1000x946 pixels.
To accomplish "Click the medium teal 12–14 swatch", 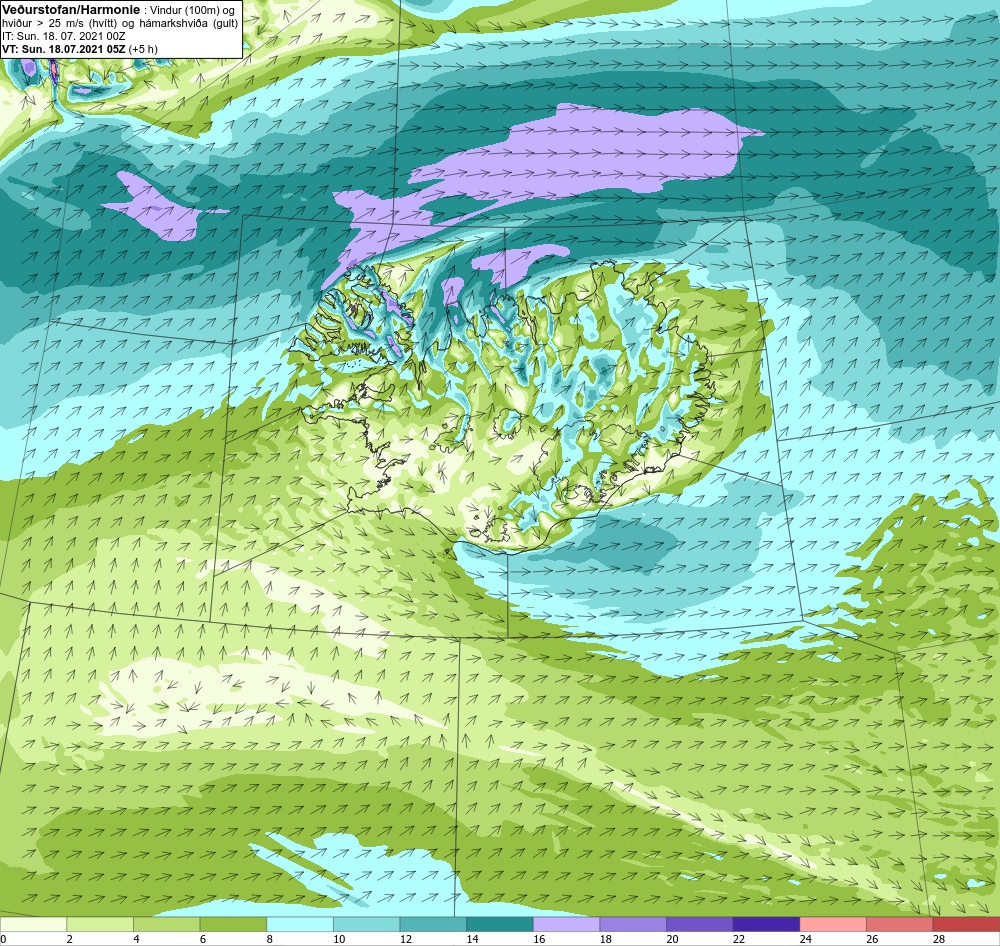I will tap(433, 924).
